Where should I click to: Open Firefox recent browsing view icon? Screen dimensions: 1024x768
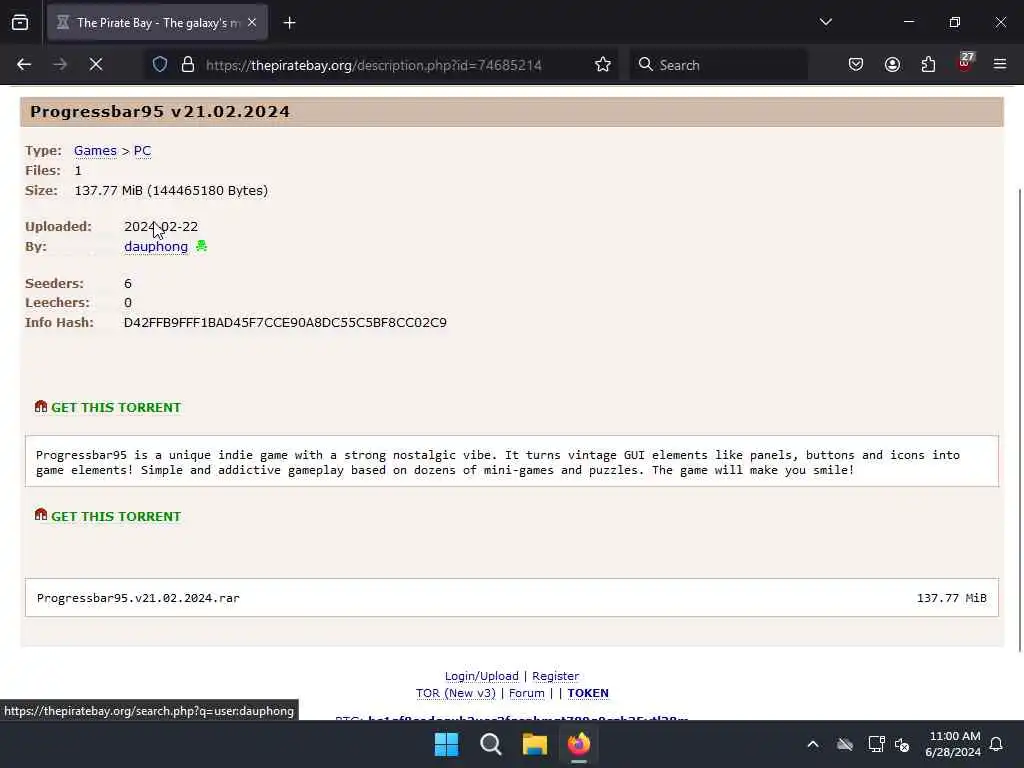pyautogui.click(x=20, y=23)
